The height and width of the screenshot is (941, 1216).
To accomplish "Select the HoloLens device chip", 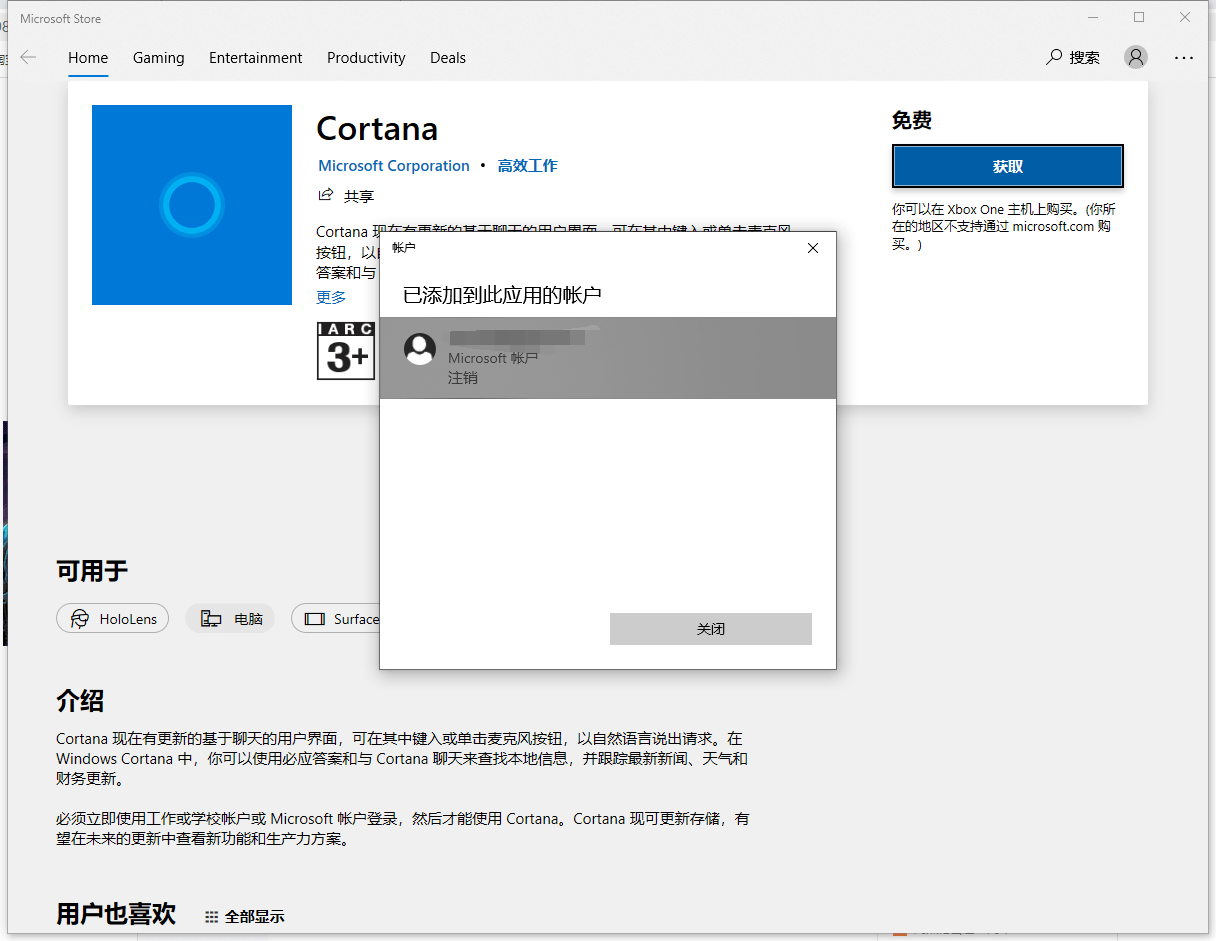I will 113,619.
